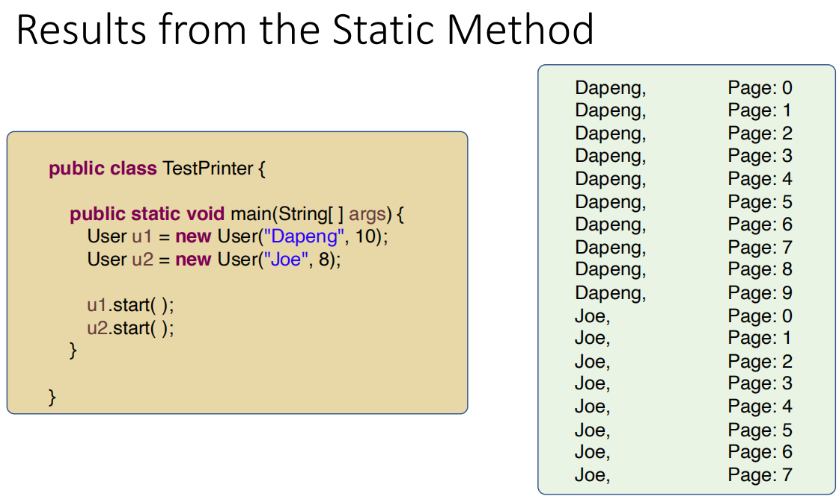Click the output line "Joe, Page: 0"
Viewport: 839px width, 499px height.
pos(683,316)
